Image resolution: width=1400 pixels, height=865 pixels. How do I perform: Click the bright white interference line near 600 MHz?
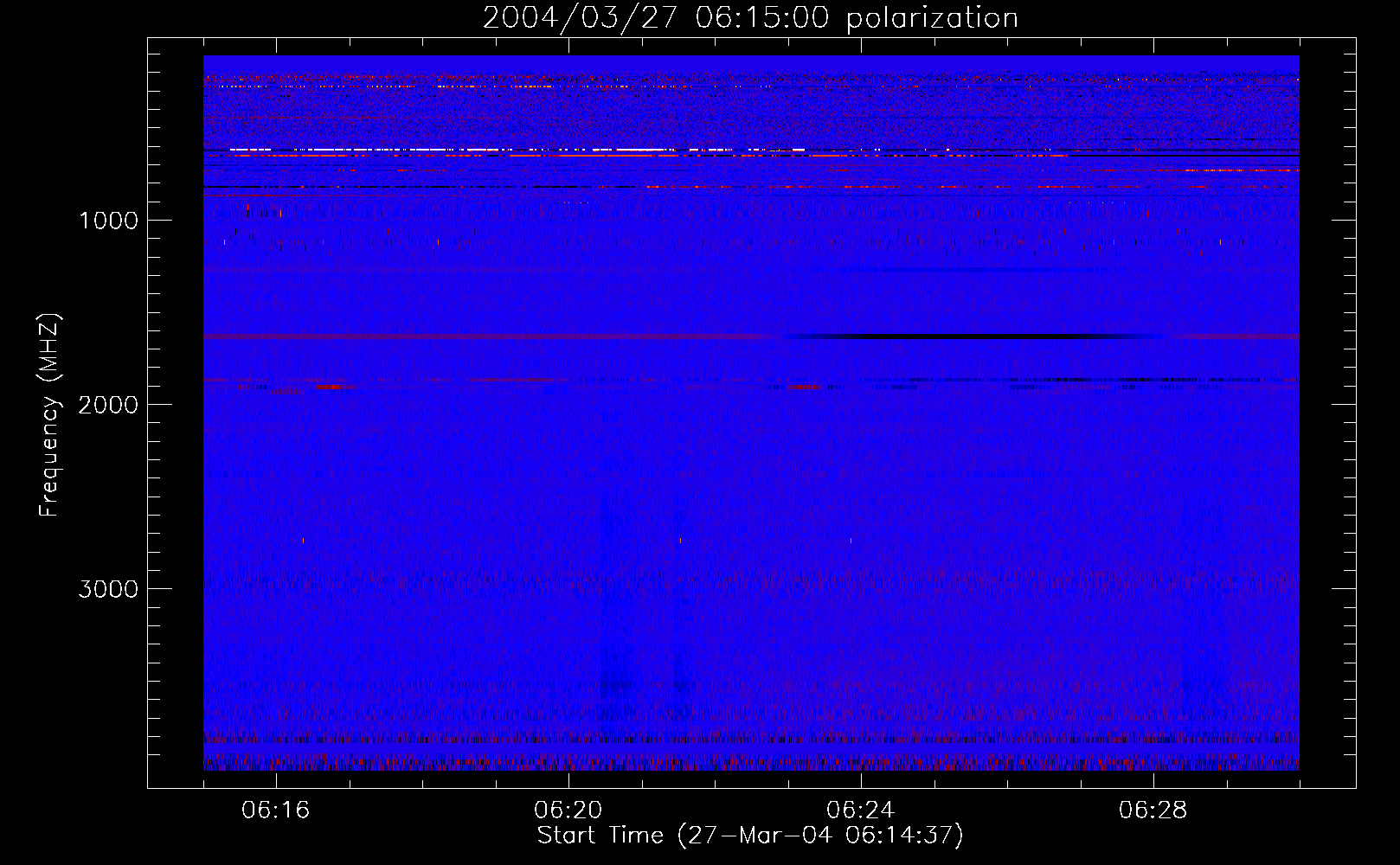click(519, 150)
